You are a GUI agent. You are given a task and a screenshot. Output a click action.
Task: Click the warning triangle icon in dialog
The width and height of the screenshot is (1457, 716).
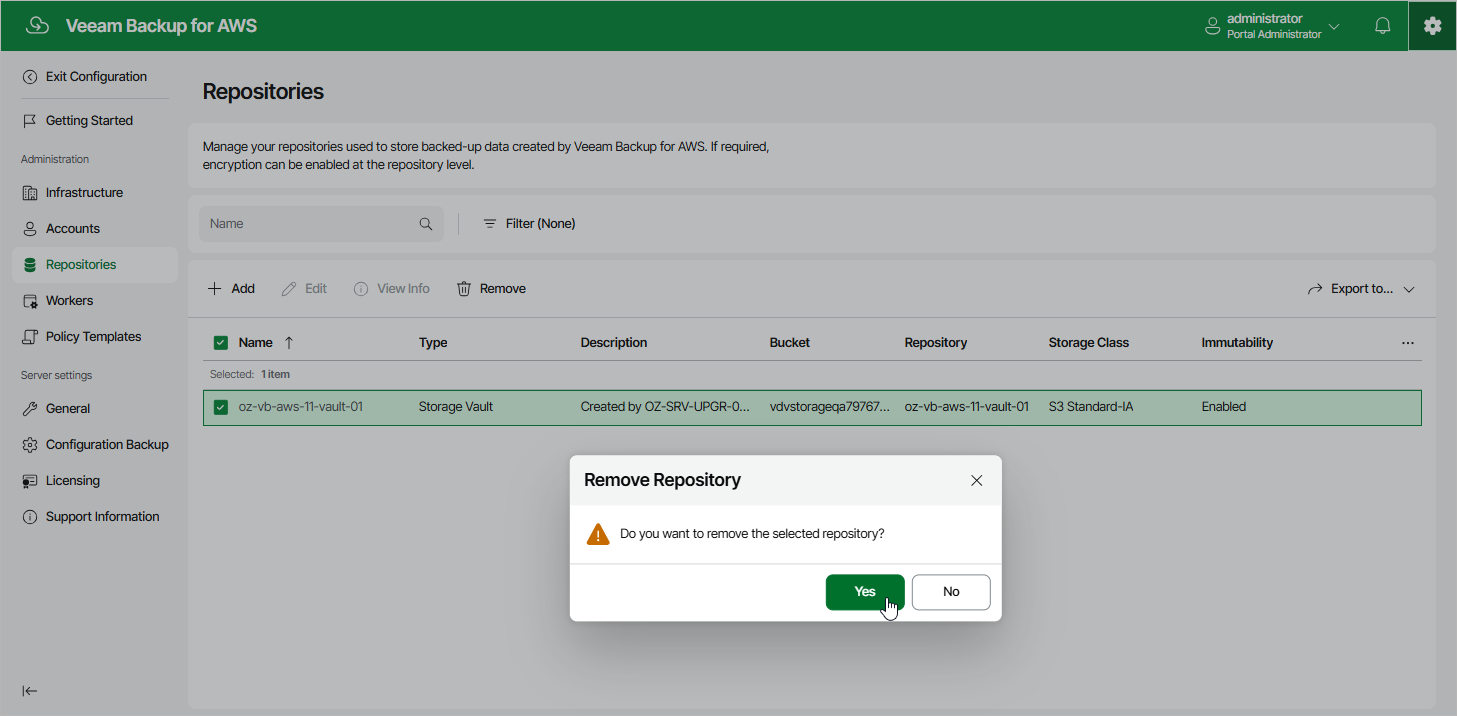pyautogui.click(x=598, y=534)
